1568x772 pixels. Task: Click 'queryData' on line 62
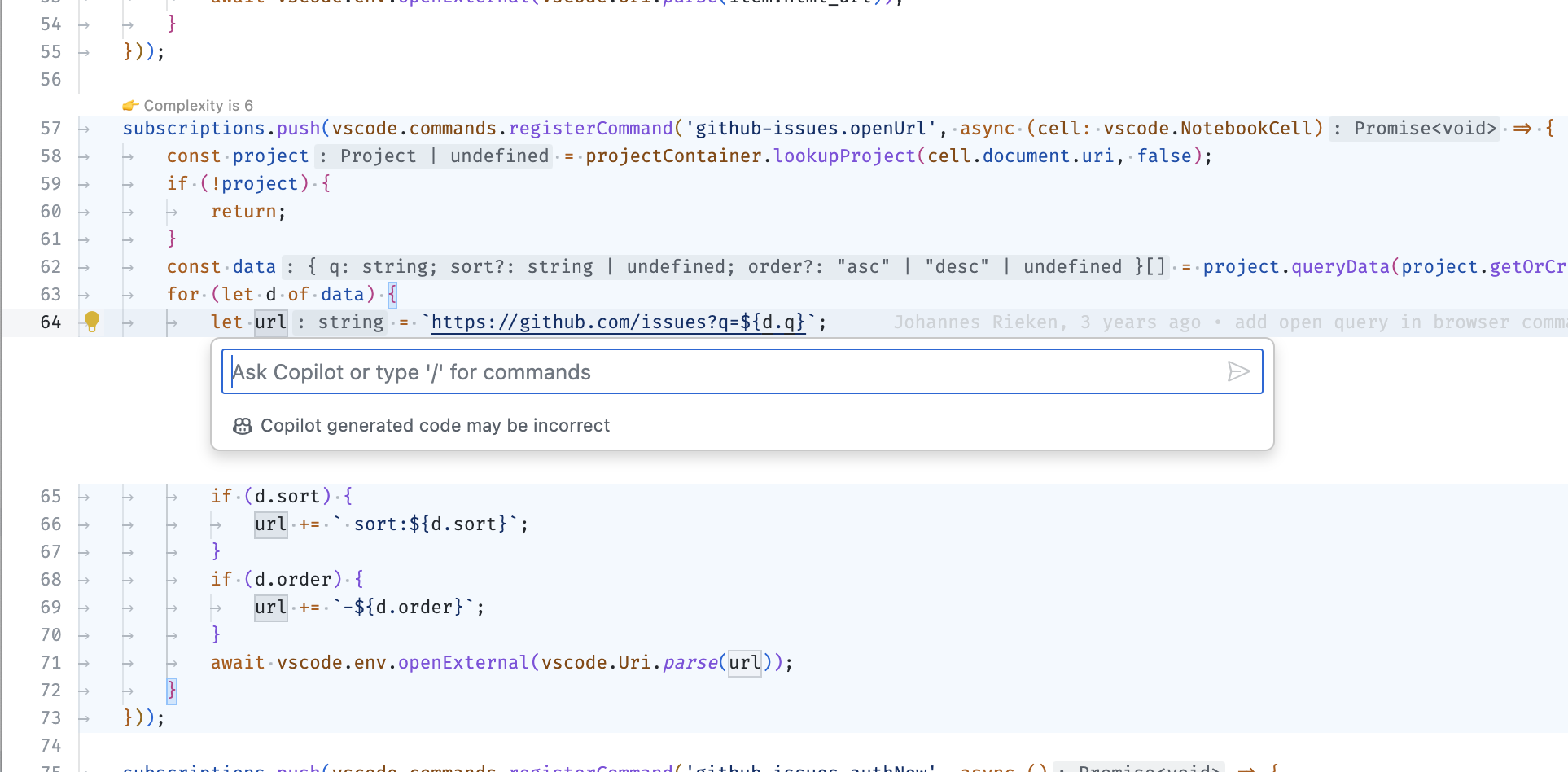(1339, 266)
